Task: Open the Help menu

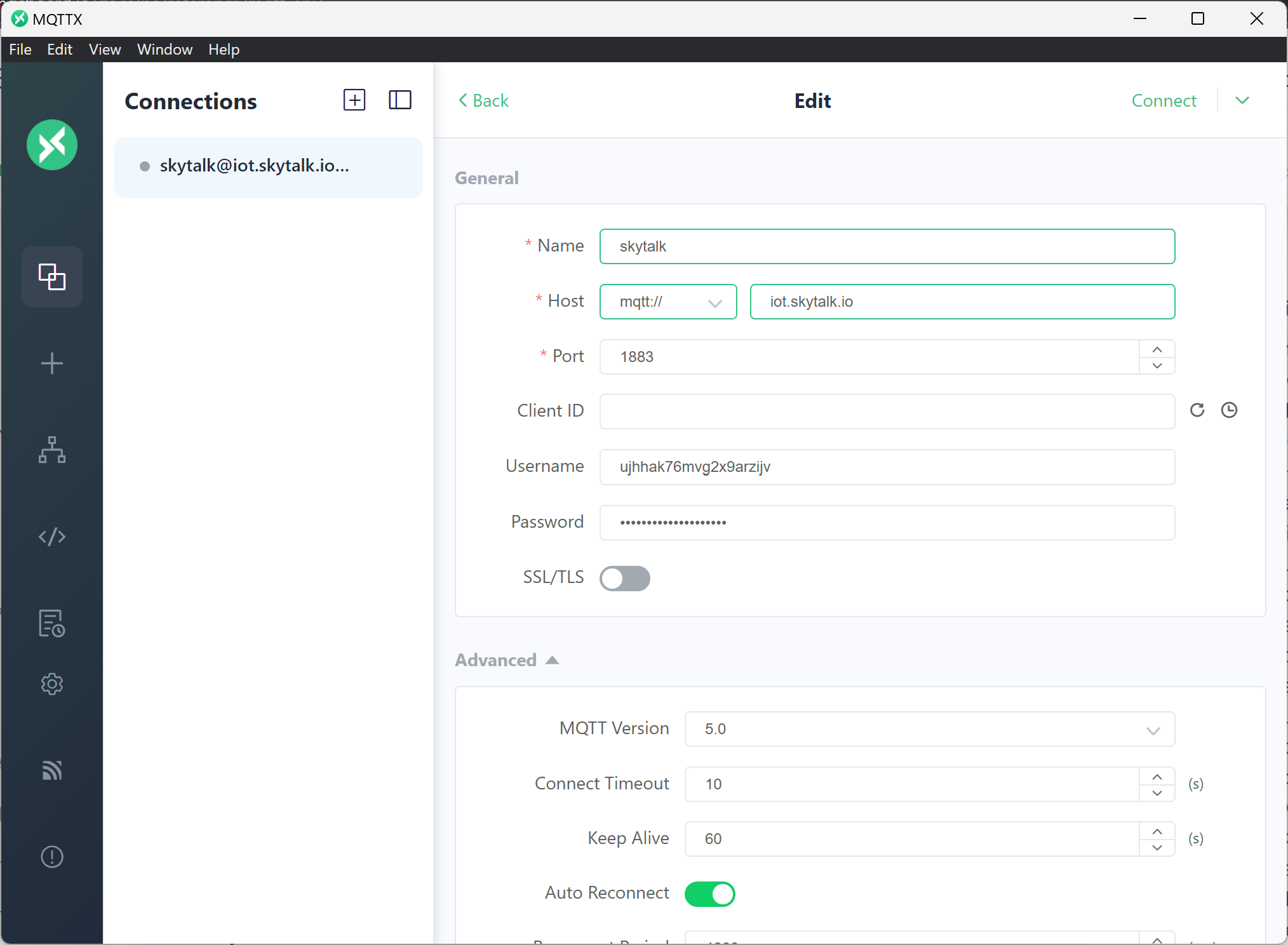Action: 224,49
